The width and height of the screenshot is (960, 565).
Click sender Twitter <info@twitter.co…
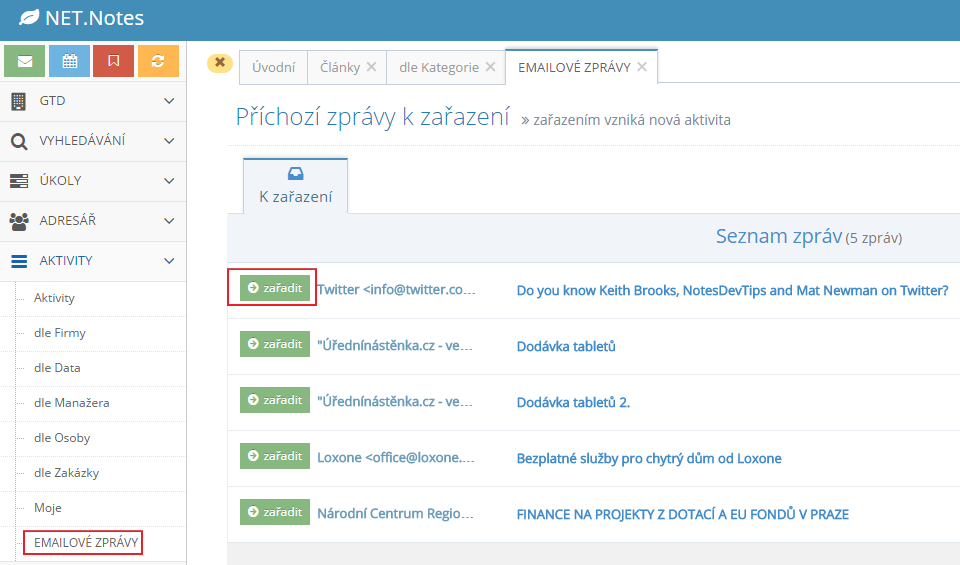396,290
